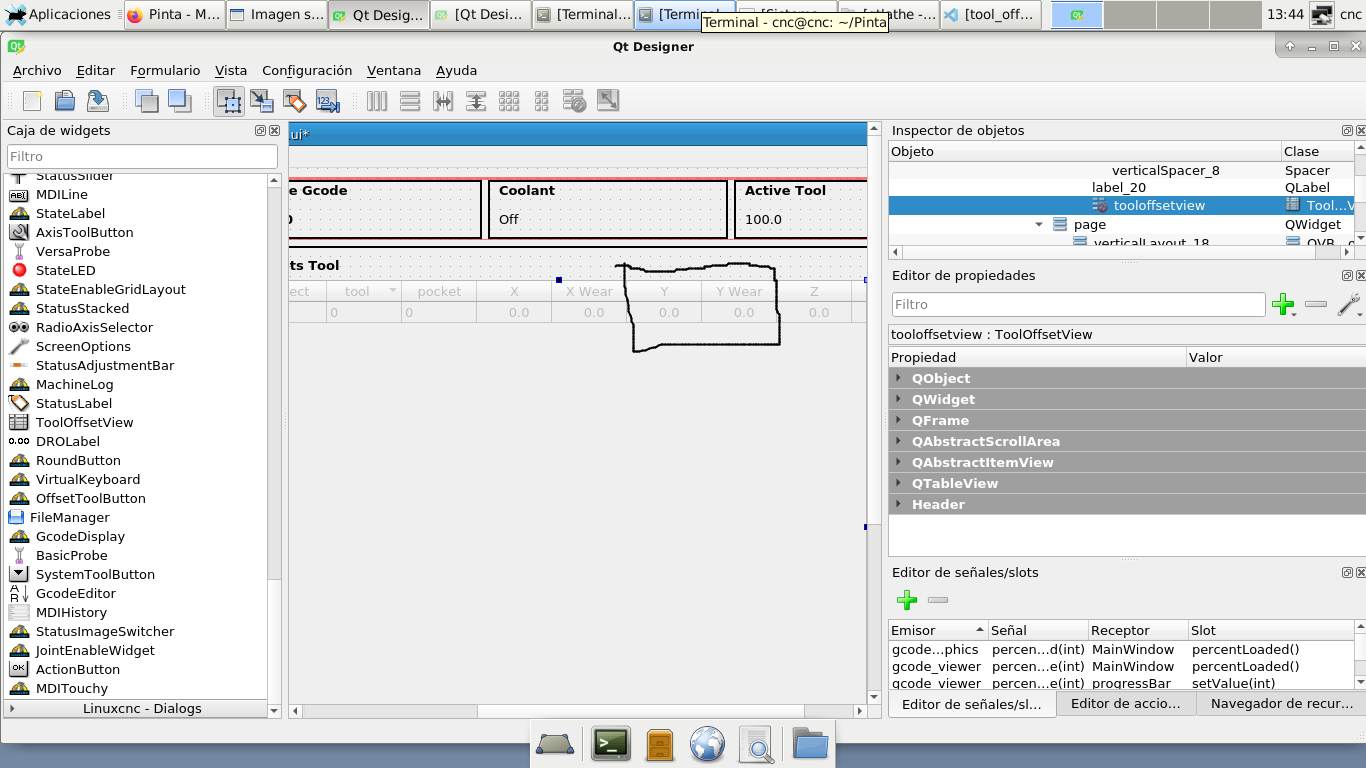
Task: Click the Lay out in form layout icon
Action: tap(541, 100)
